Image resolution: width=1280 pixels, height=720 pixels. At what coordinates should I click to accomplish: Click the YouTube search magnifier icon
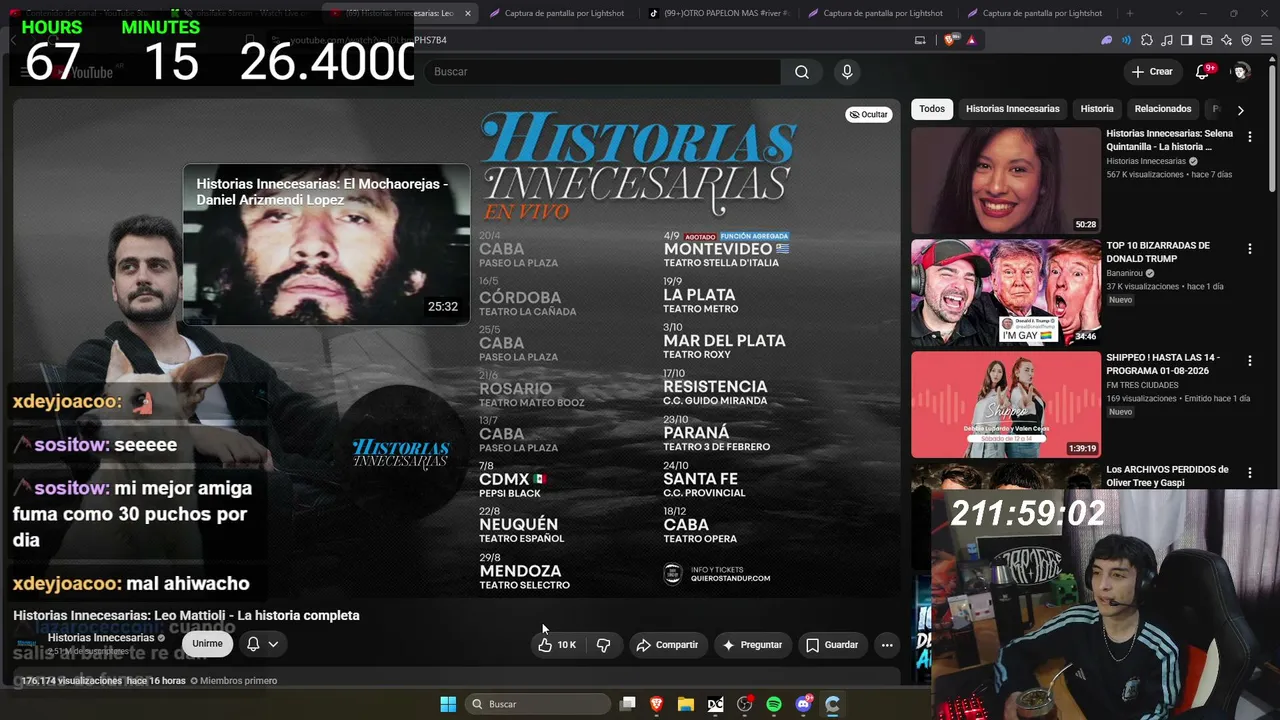802,72
